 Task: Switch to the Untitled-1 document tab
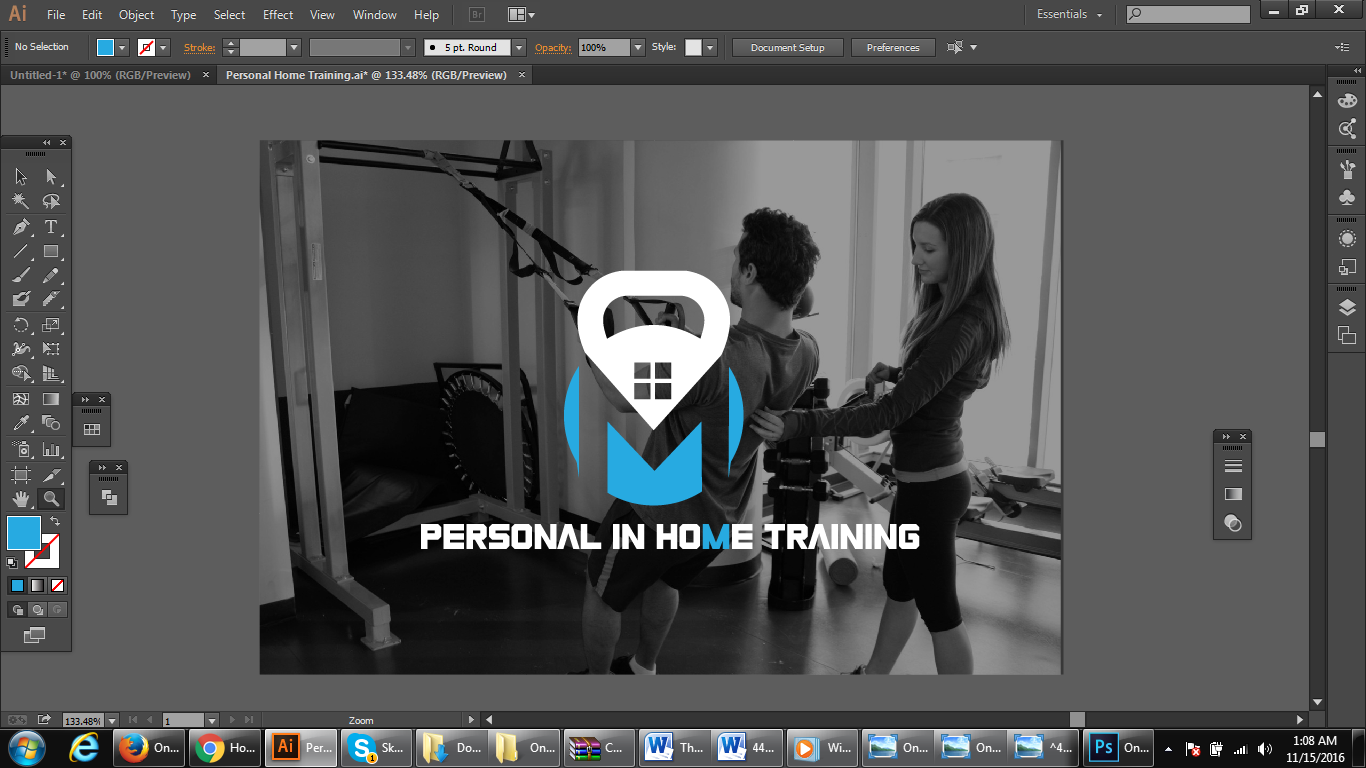click(x=100, y=75)
